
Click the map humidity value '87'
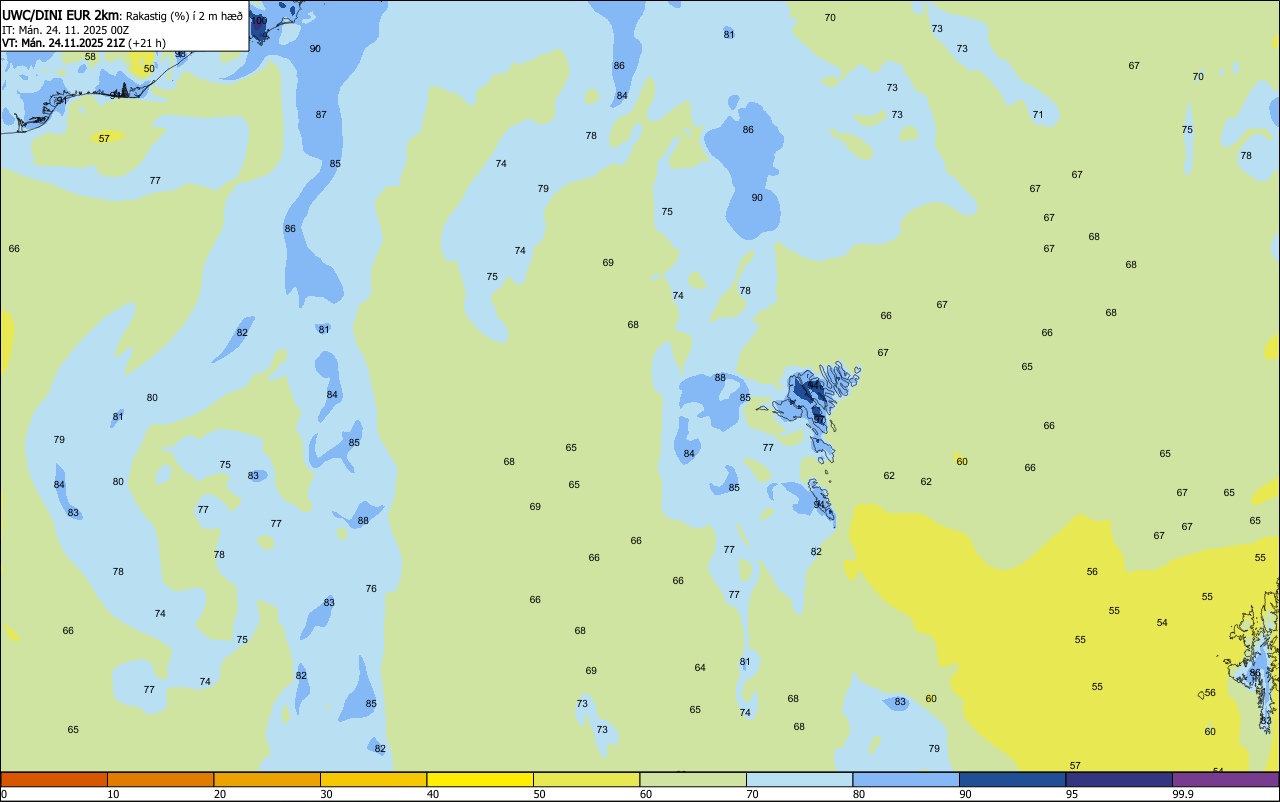tap(321, 115)
